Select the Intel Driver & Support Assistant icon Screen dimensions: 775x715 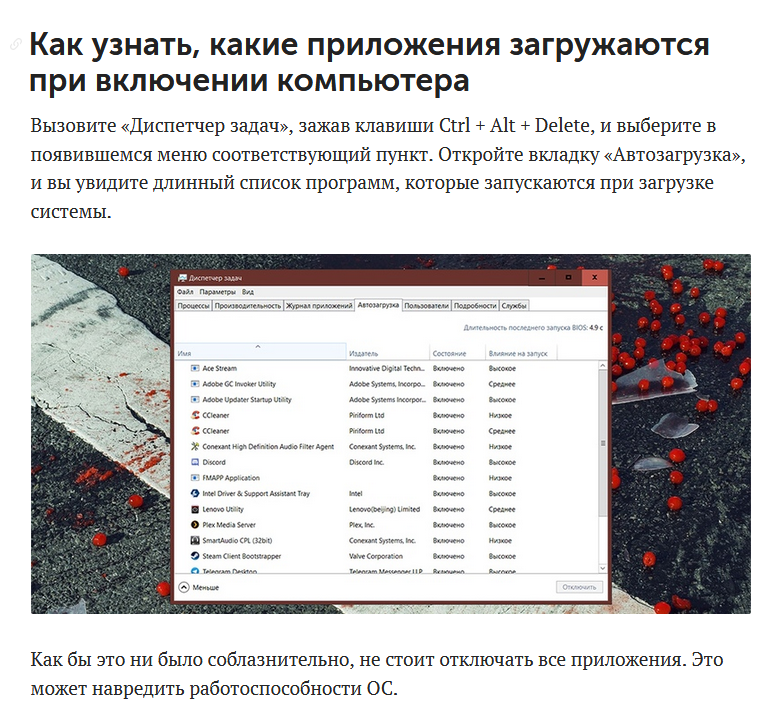194,493
